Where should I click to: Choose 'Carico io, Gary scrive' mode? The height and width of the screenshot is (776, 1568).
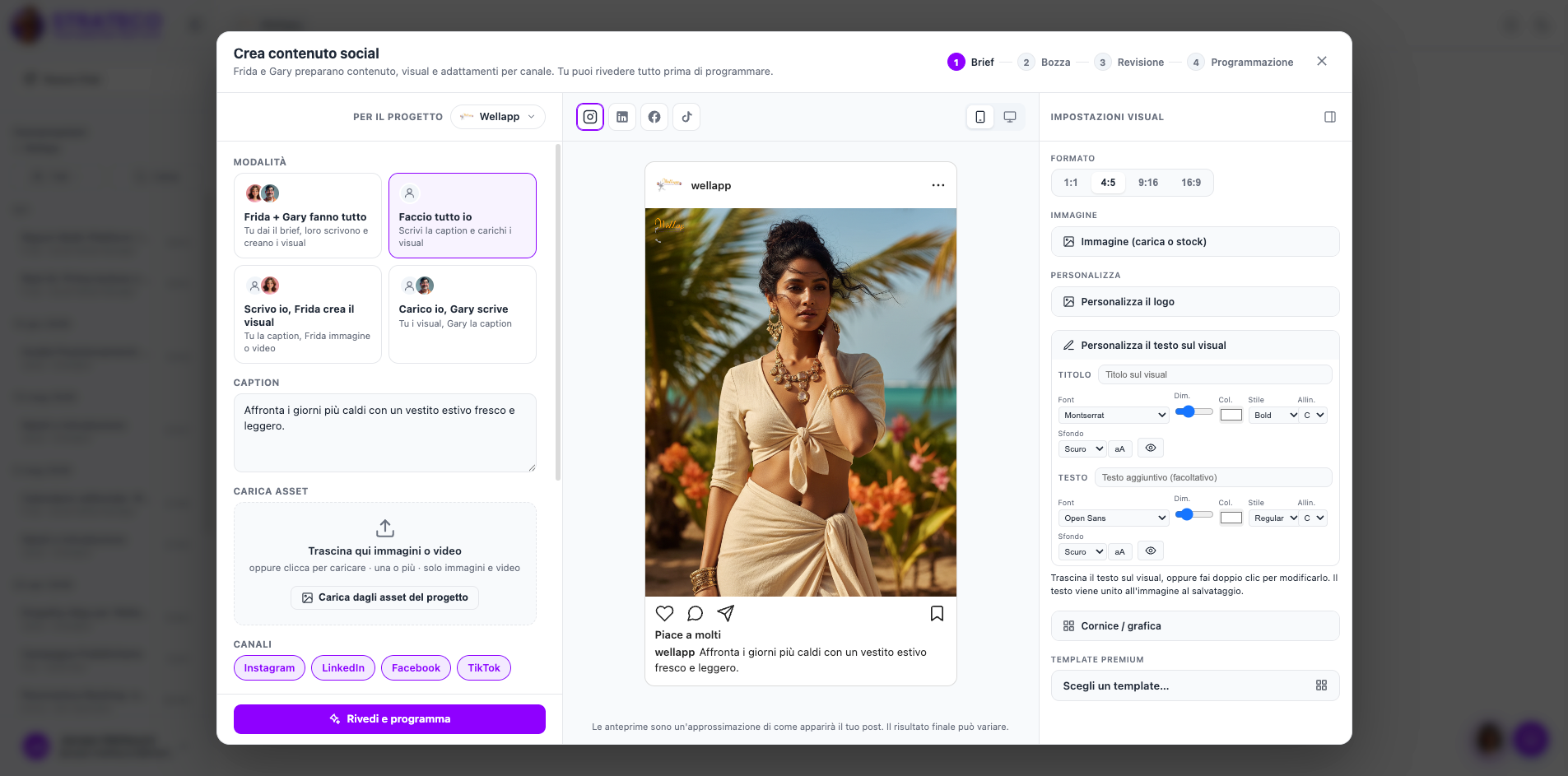(463, 314)
